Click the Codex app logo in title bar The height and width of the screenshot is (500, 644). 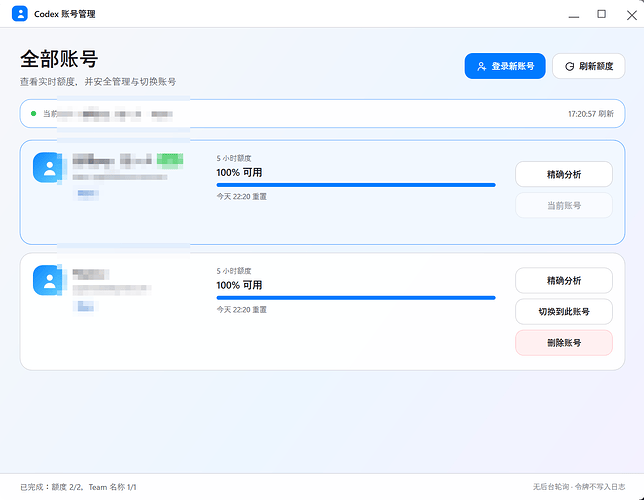click(19, 14)
